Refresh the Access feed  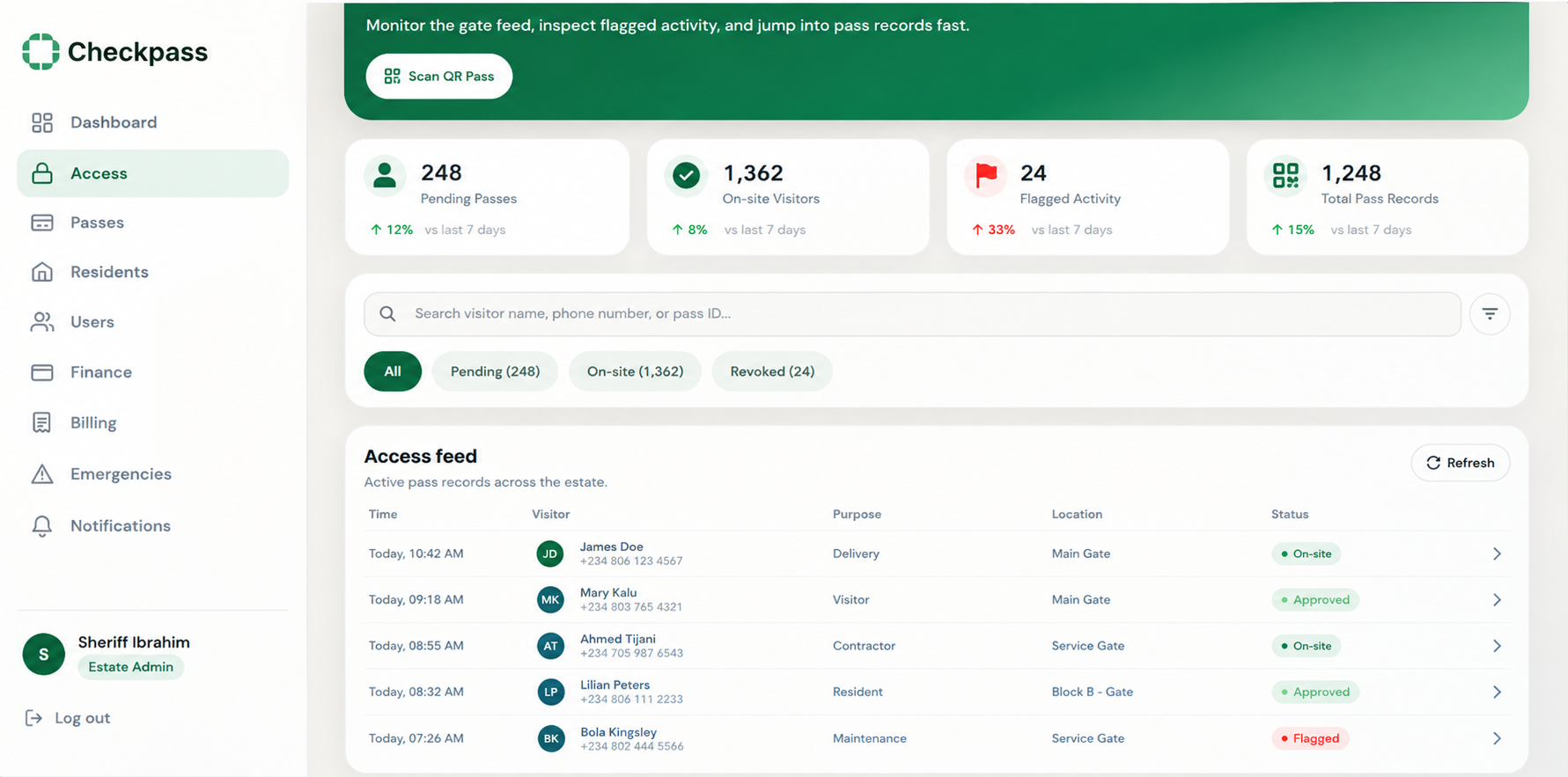click(x=1461, y=463)
